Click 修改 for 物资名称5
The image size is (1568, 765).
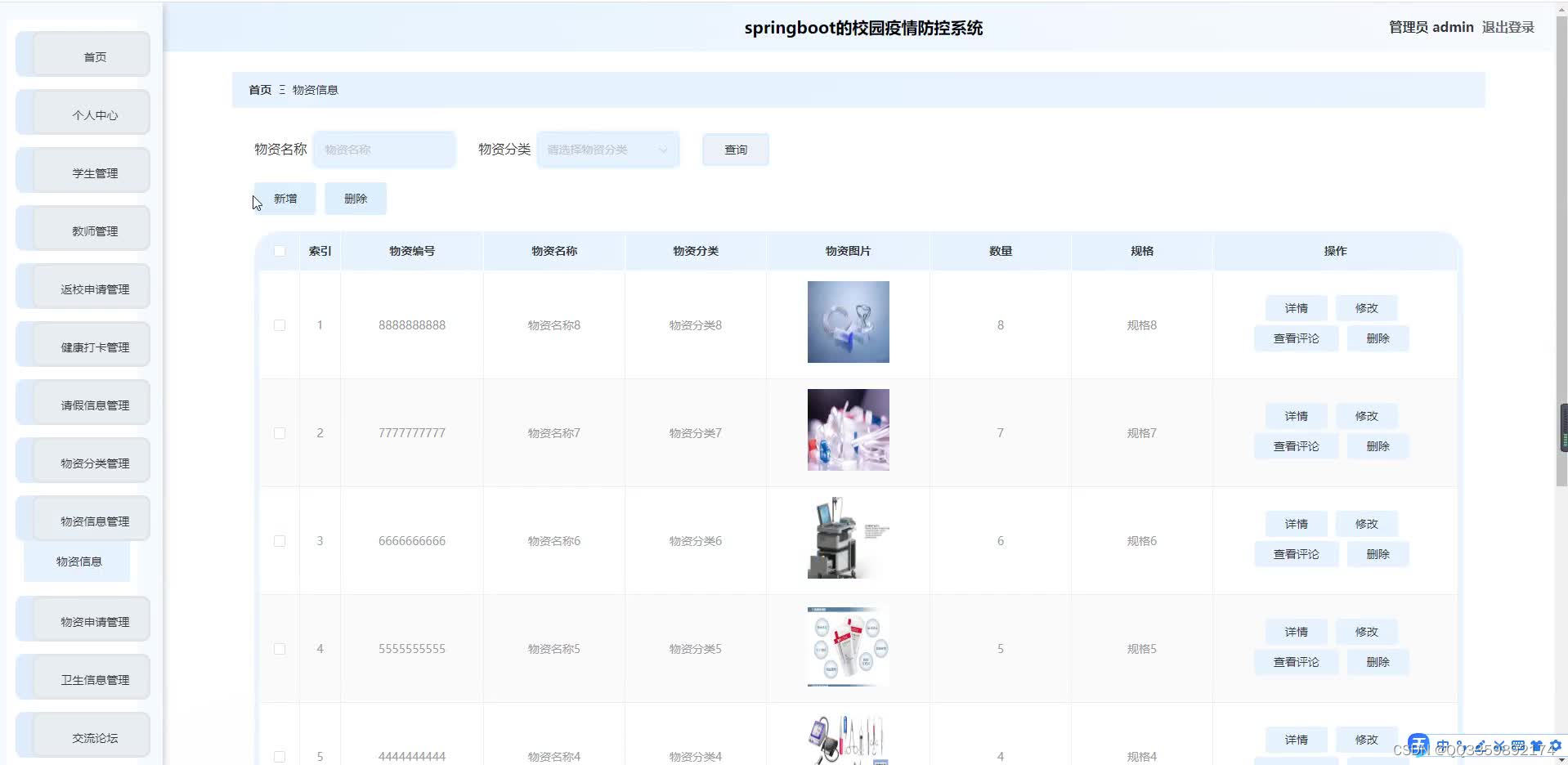pos(1367,632)
